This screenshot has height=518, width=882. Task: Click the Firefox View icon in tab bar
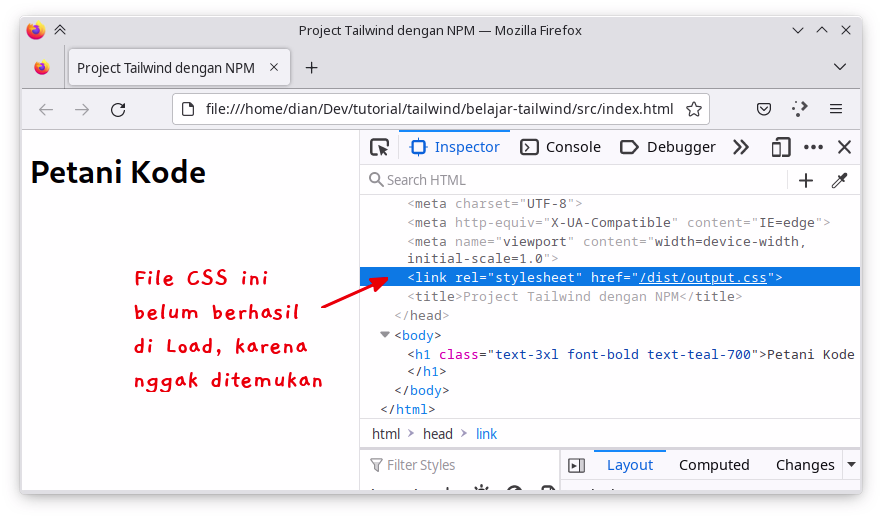42,67
